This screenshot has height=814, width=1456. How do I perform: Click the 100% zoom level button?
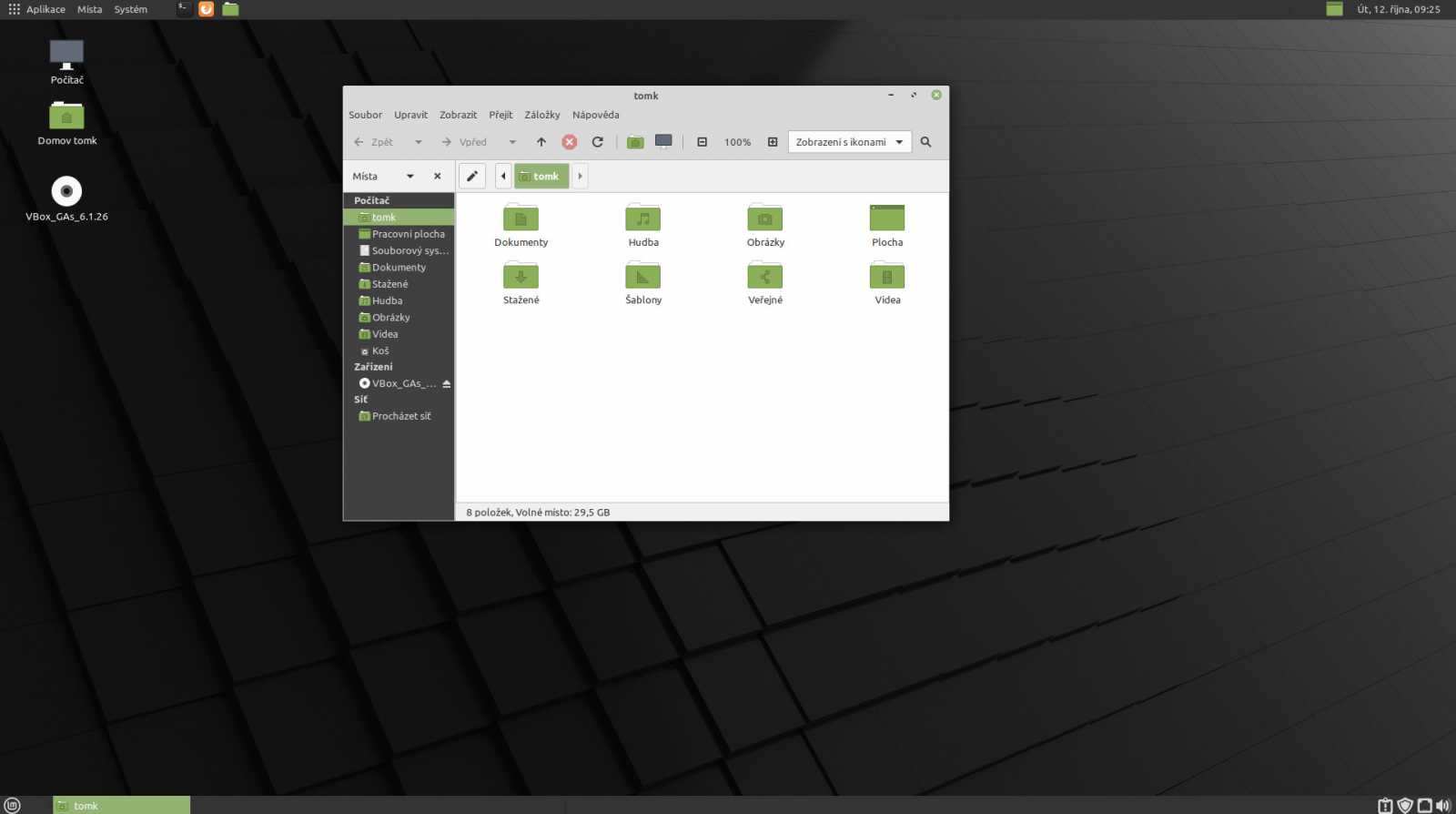pyautogui.click(x=737, y=142)
